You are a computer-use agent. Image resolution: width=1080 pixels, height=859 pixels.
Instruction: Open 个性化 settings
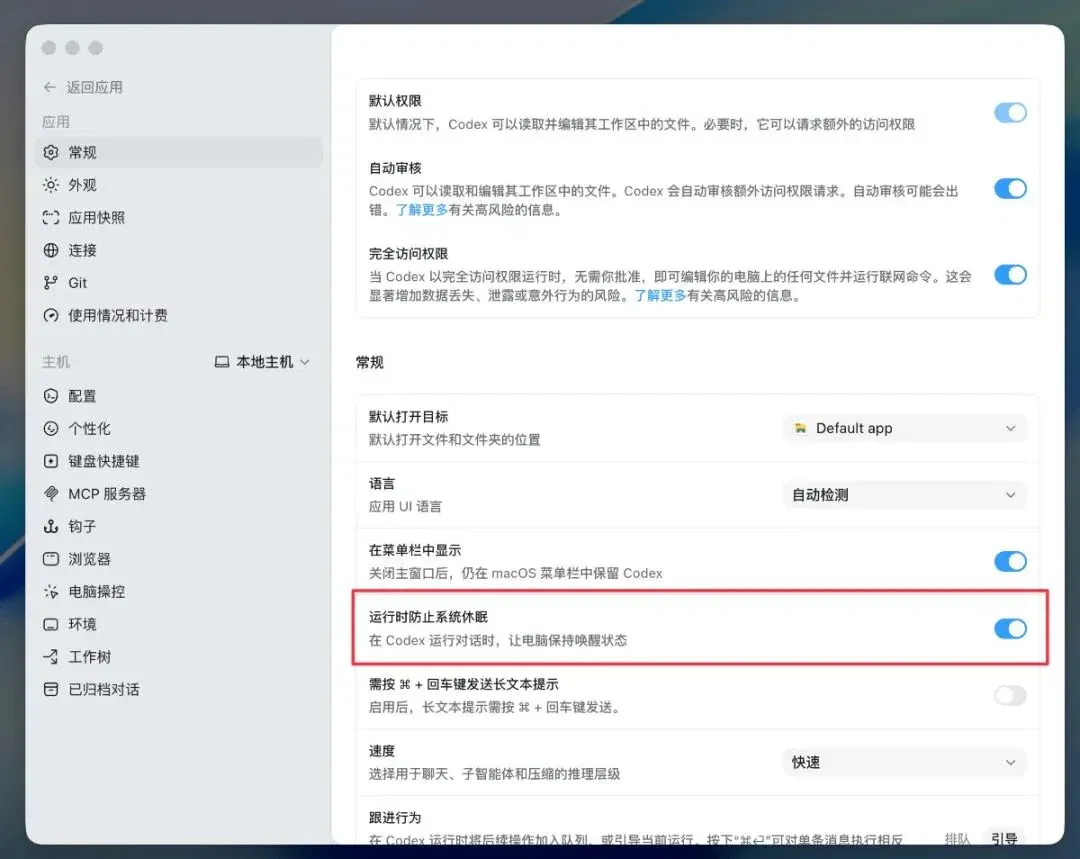coord(178,428)
